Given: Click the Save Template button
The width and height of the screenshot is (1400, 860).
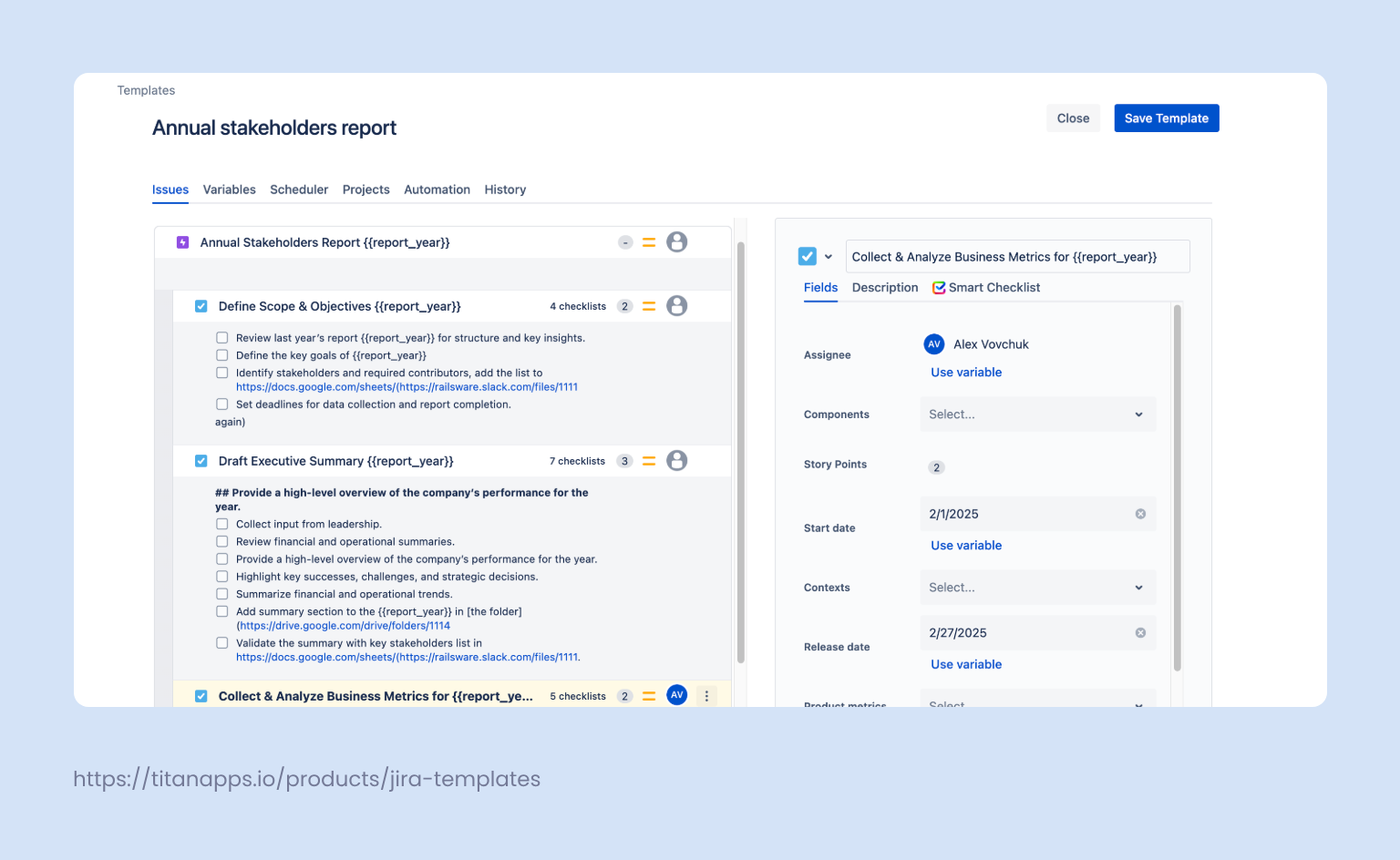Looking at the screenshot, I should pos(1166,118).
